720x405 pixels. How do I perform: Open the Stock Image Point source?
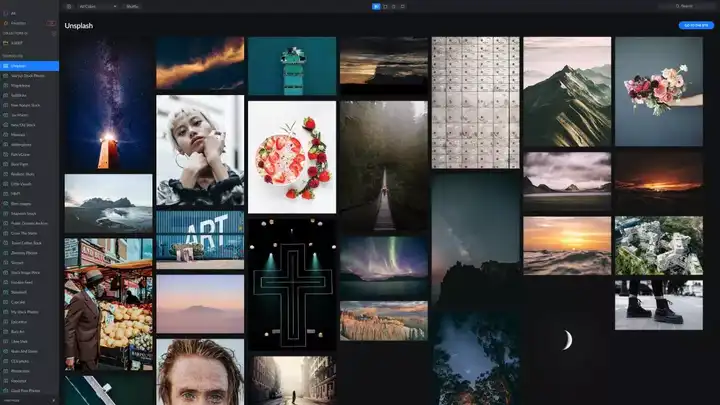tap(29, 272)
